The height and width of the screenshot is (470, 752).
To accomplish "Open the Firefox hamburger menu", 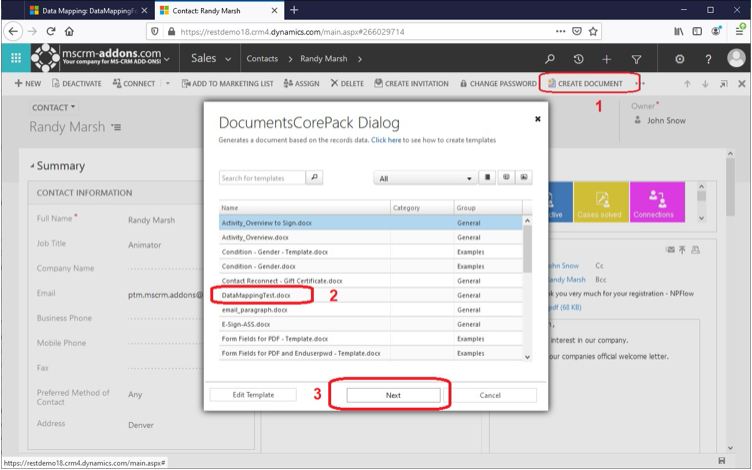I will coord(740,32).
